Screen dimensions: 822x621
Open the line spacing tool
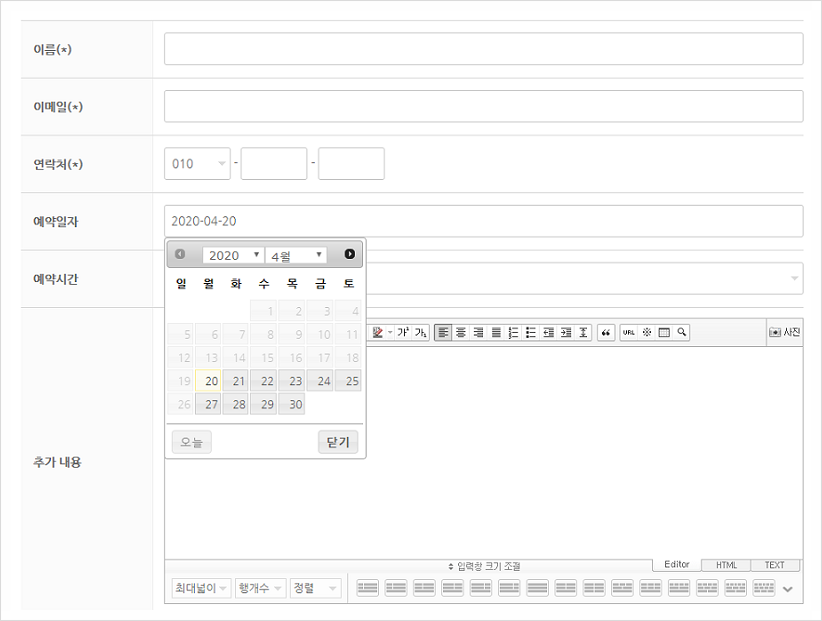tap(583, 332)
